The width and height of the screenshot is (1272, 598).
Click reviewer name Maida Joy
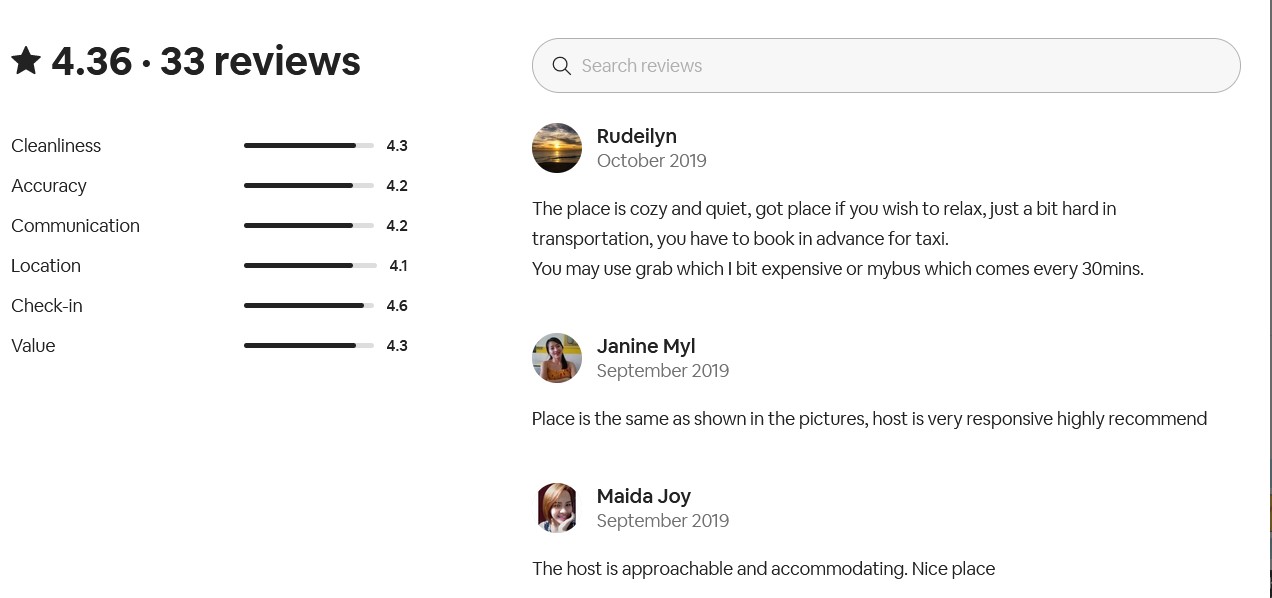pos(643,496)
